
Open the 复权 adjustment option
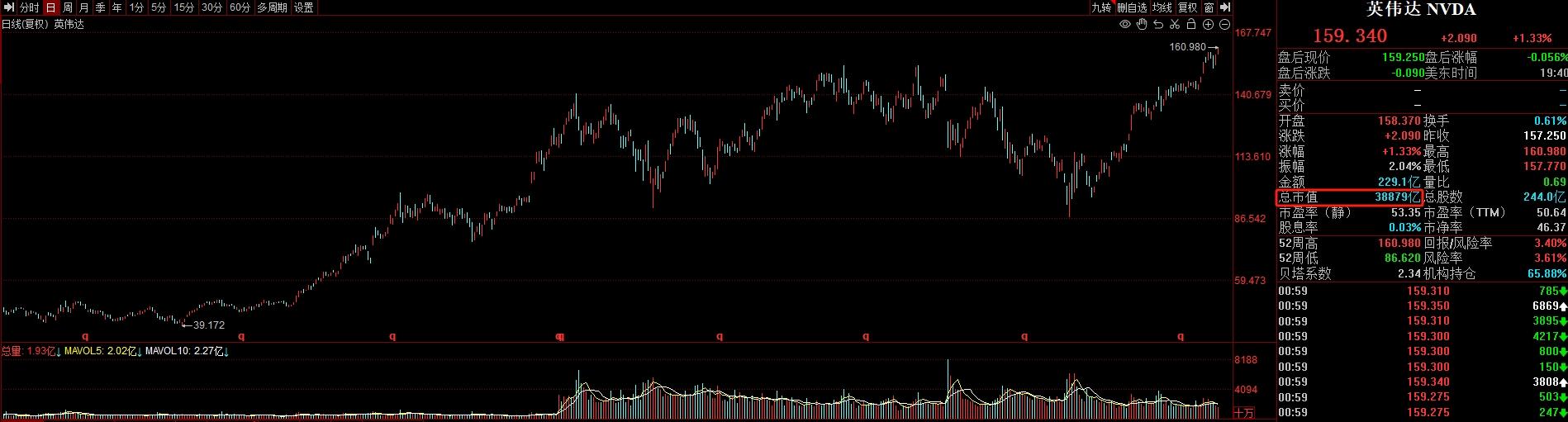pyautogui.click(x=1188, y=7)
